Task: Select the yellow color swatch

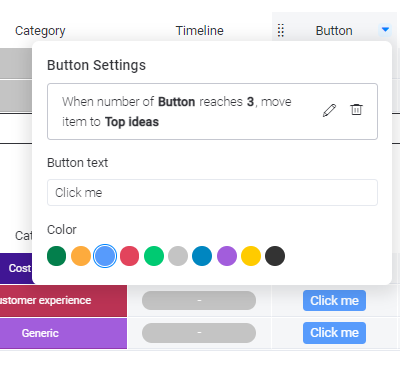Action: tap(251, 256)
